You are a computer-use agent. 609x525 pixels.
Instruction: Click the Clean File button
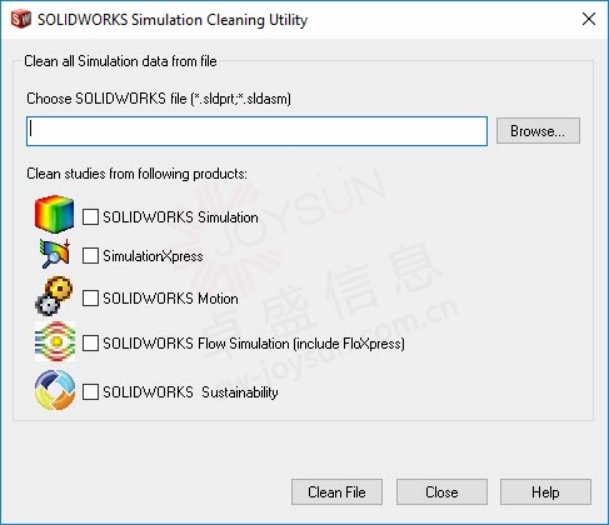point(337,492)
